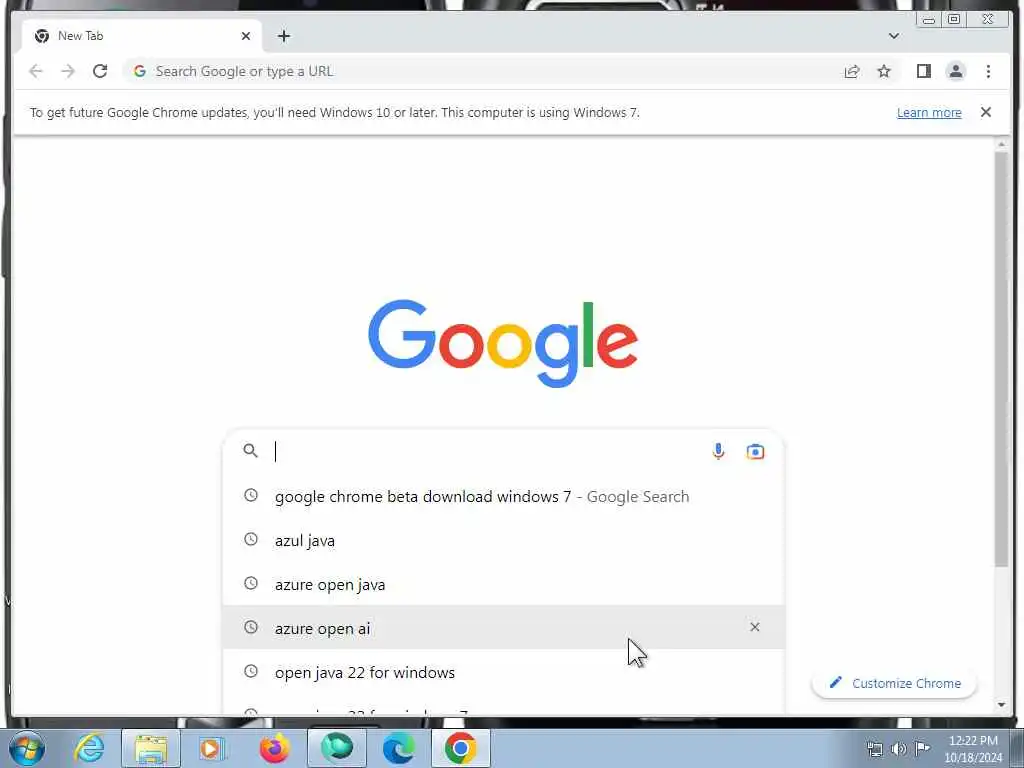Toggle the side panel icon
The image size is (1024, 768).
(x=923, y=71)
